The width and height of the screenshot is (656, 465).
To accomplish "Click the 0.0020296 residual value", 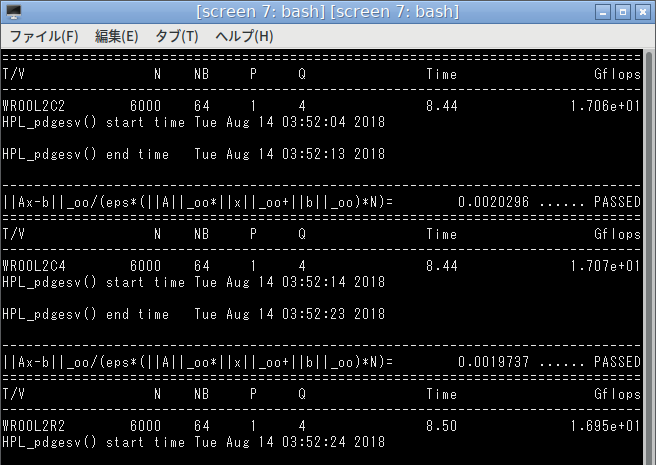I will point(494,202).
